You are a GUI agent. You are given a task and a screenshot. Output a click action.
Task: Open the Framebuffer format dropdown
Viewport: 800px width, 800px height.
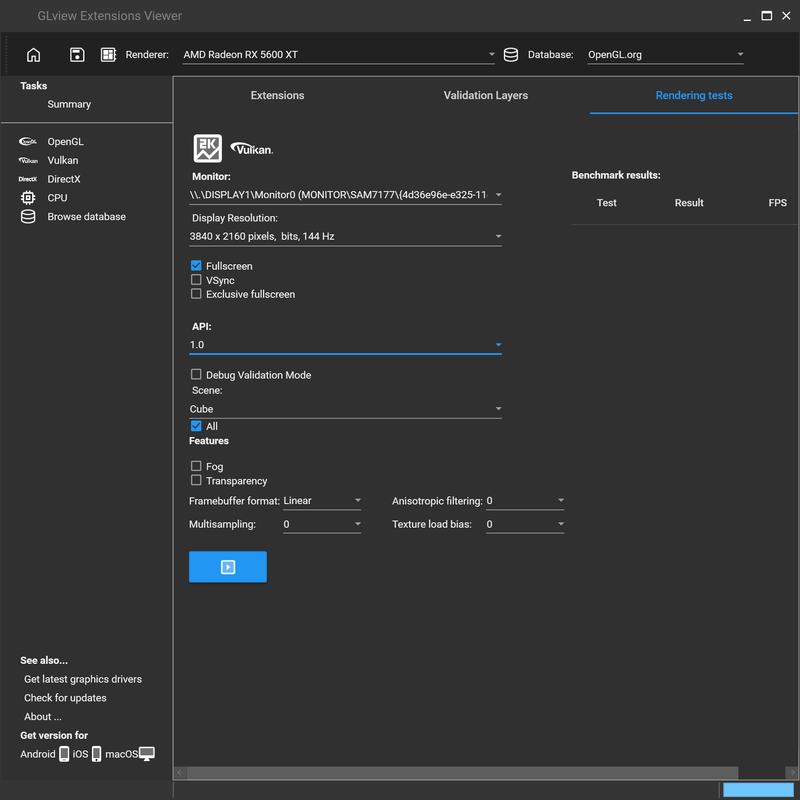(322, 501)
